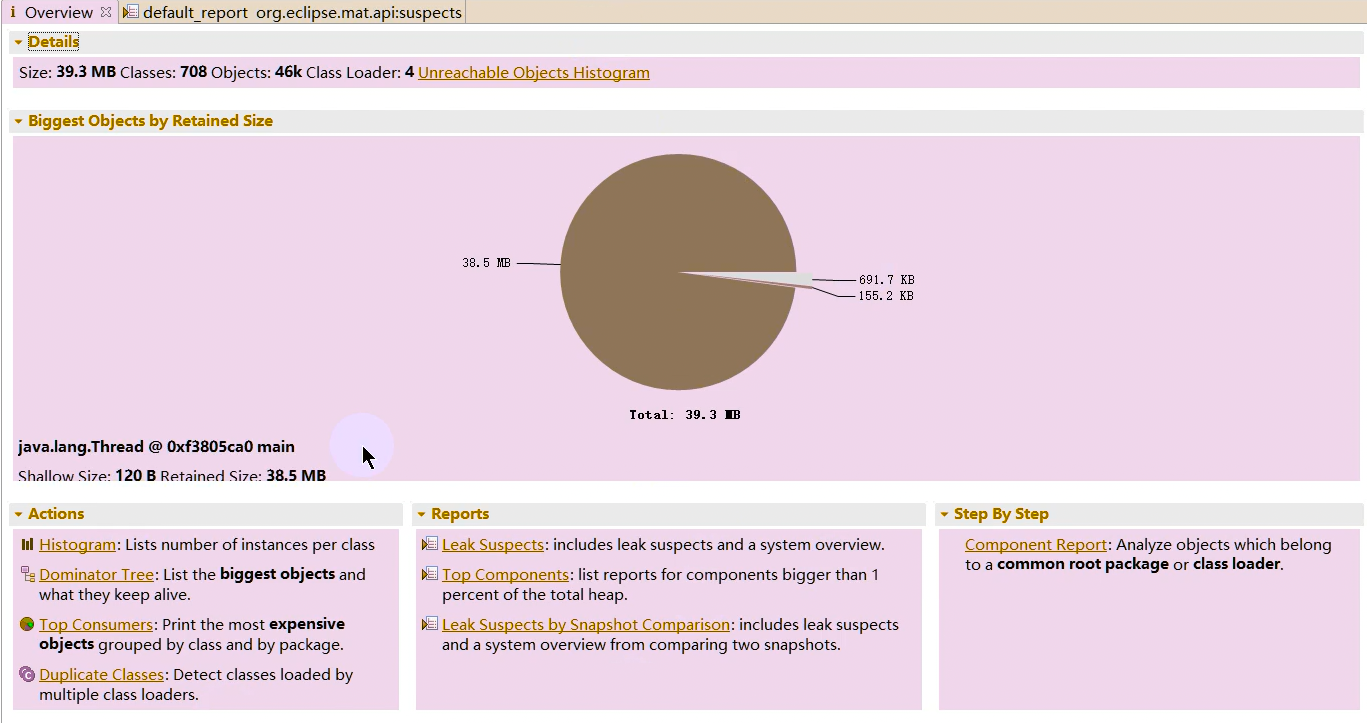1367x723 pixels.
Task: Click the Leak Suspects report icon
Action: point(430,545)
